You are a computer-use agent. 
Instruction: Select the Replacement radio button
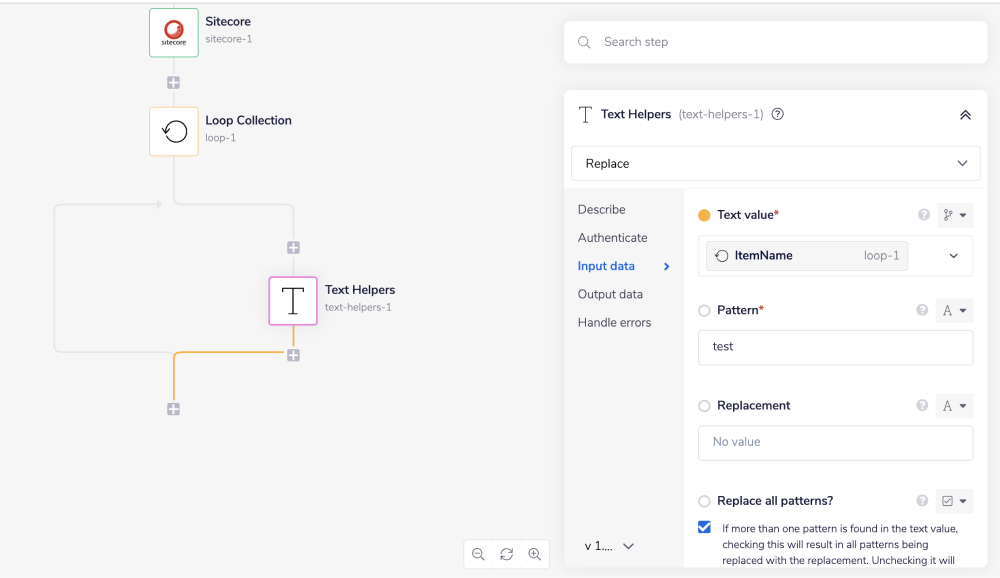click(704, 406)
